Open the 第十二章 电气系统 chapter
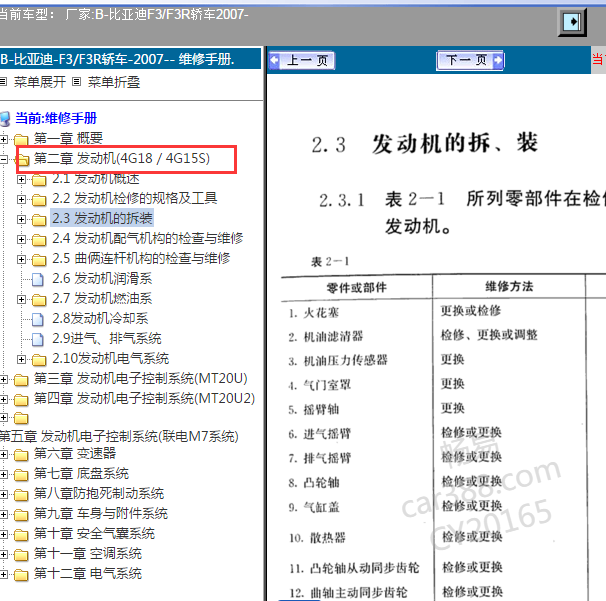This screenshot has height=601, width=606. coord(88,574)
